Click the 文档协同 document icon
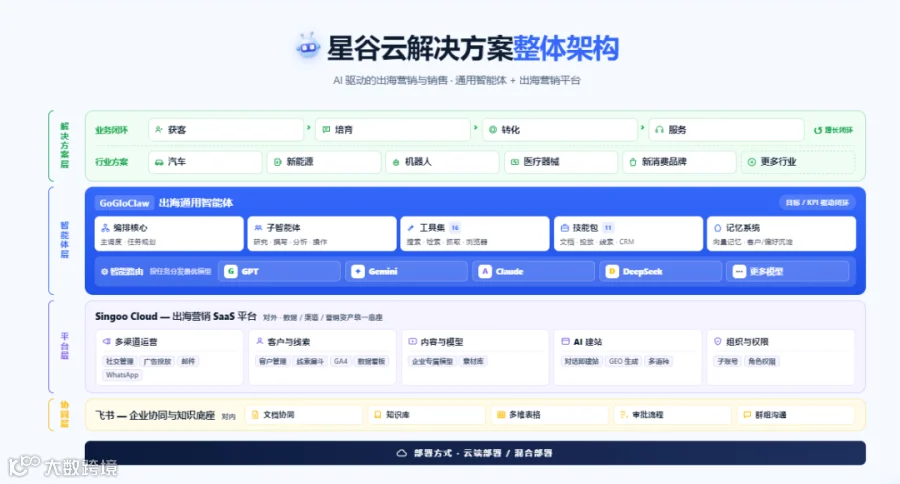Image resolution: width=900 pixels, height=484 pixels. point(255,415)
